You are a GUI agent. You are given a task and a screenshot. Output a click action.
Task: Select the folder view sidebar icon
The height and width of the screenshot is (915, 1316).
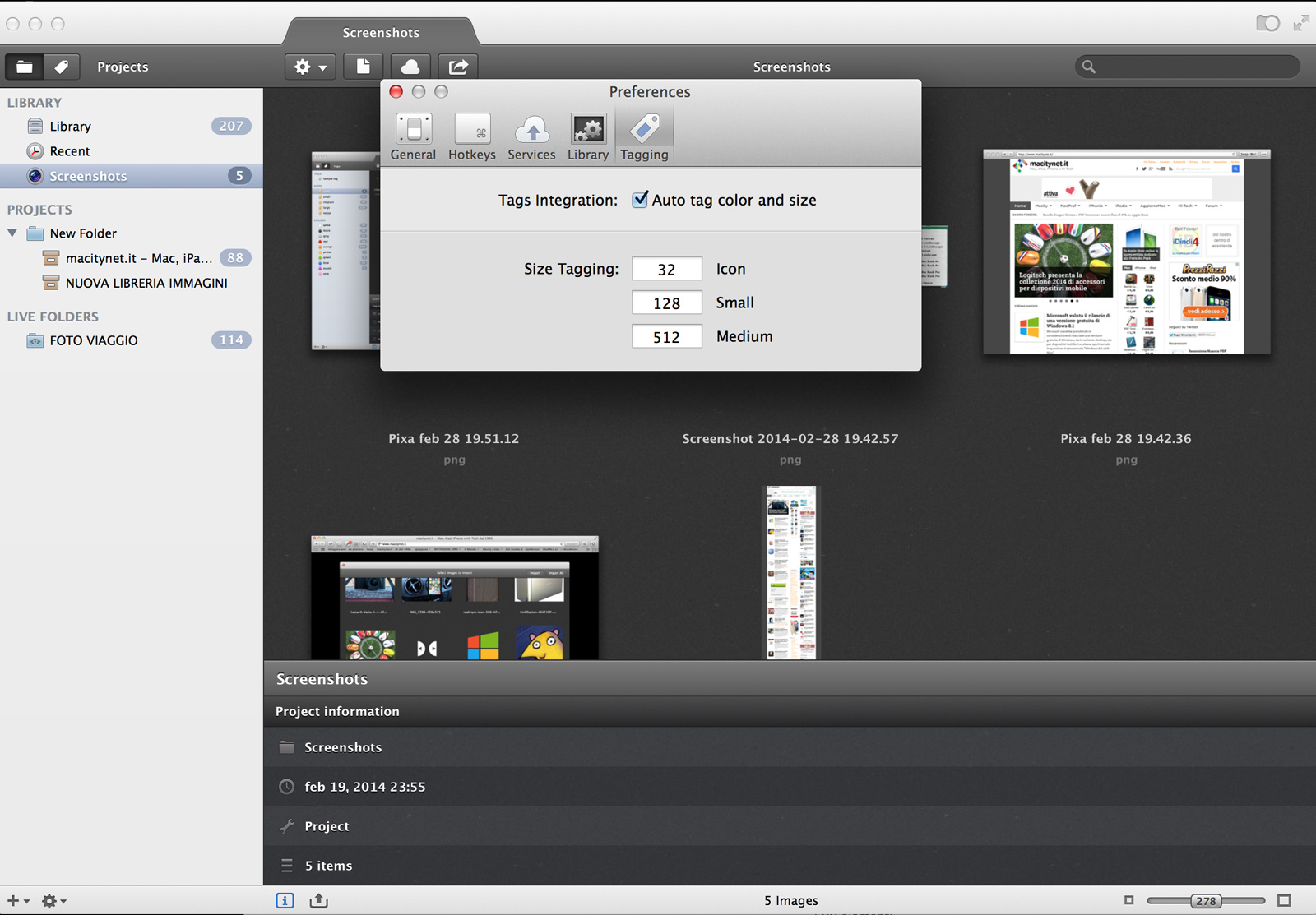click(25, 67)
